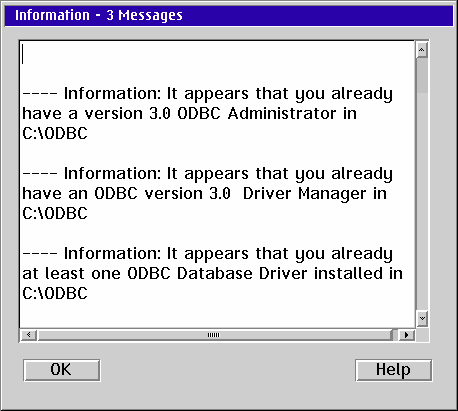The image size is (458, 411).
Task: Click "version 3.0" in the Administrator message
Action: pos(127,113)
